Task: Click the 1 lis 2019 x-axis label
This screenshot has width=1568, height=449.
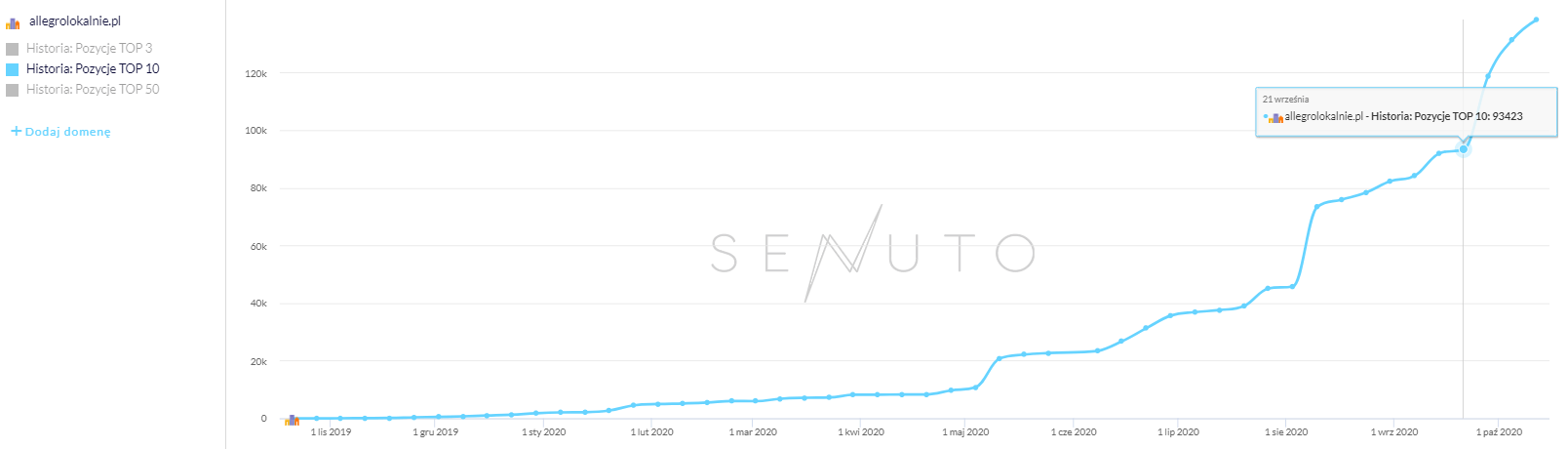Action: (331, 431)
